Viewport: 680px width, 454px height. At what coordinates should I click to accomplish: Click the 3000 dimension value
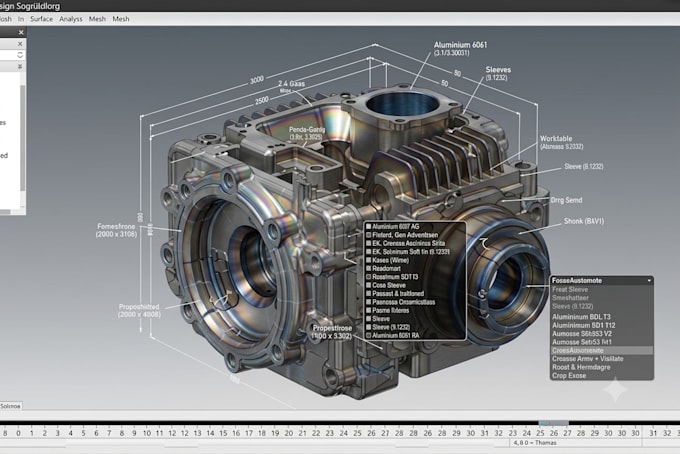coord(257,80)
